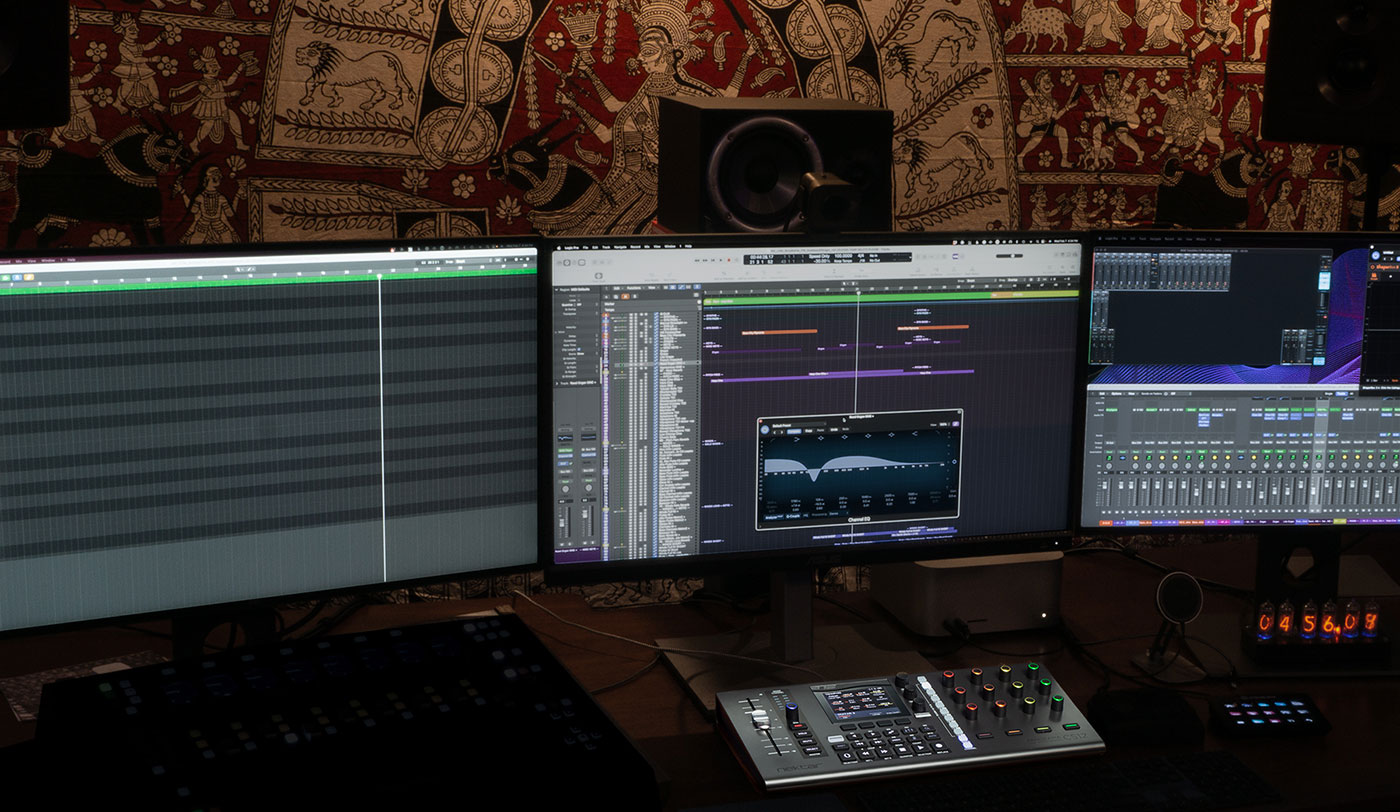
Task: Open the Default Preset menu in Channel EQ
Action: (x=799, y=425)
